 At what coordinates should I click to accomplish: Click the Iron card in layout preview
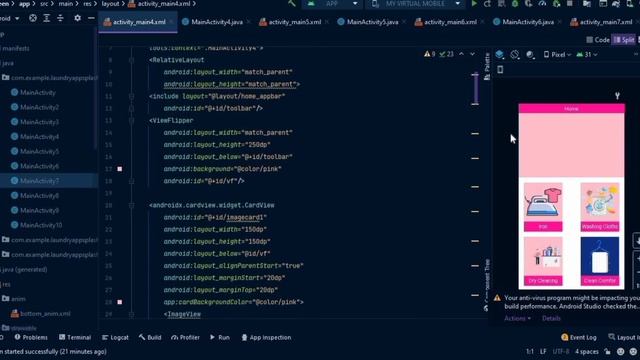click(x=543, y=207)
